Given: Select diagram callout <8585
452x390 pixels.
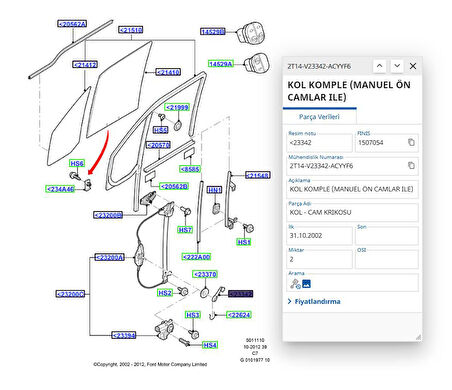Looking at the screenshot, I should [x=190, y=169].
